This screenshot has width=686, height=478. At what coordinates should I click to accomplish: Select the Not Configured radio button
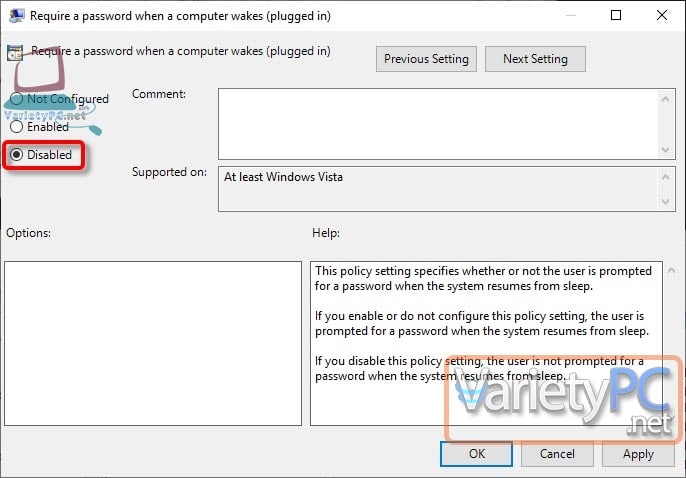(x=16, y=99)
